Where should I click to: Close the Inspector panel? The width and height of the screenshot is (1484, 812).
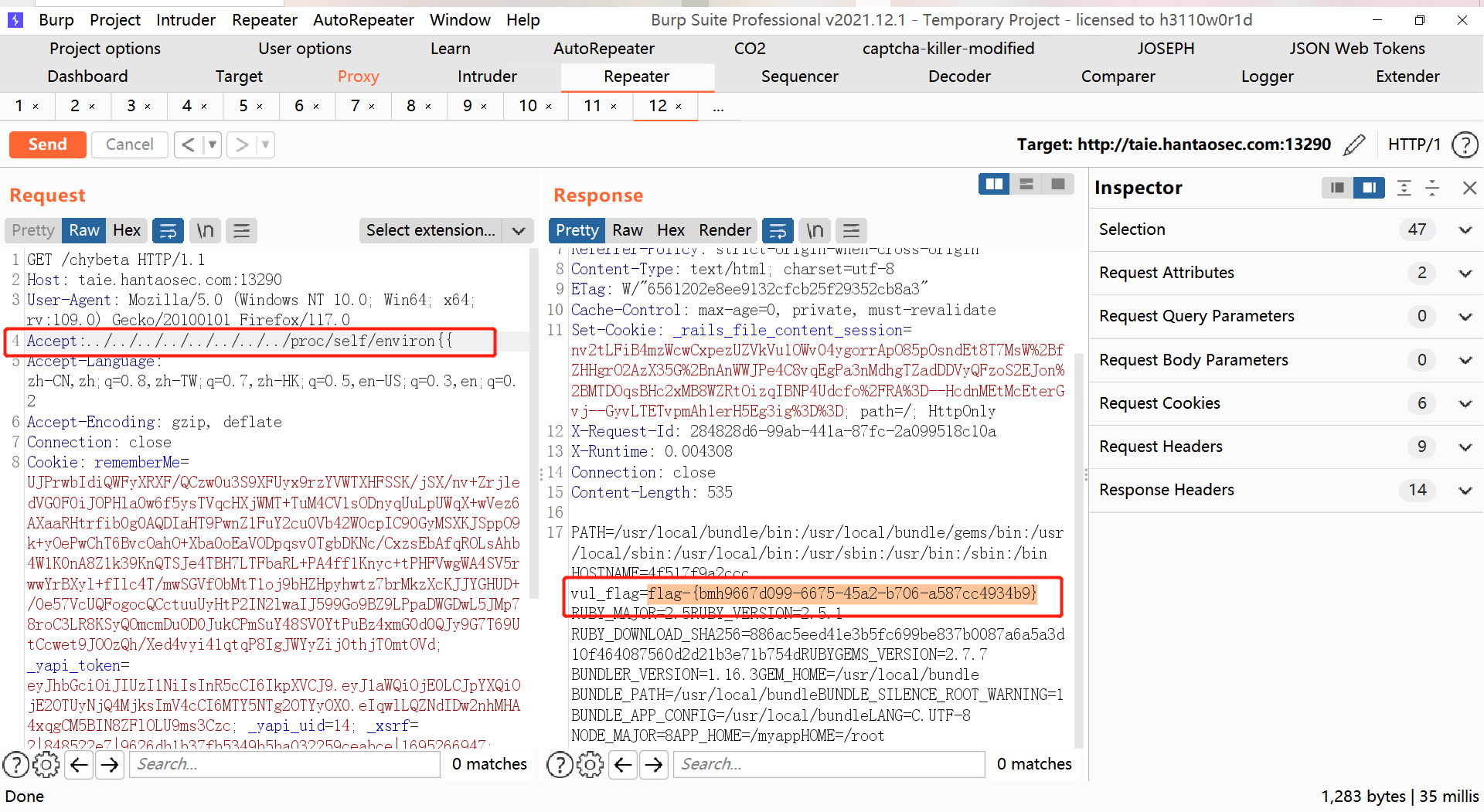pyautogui.click(x=1469, y=188)
